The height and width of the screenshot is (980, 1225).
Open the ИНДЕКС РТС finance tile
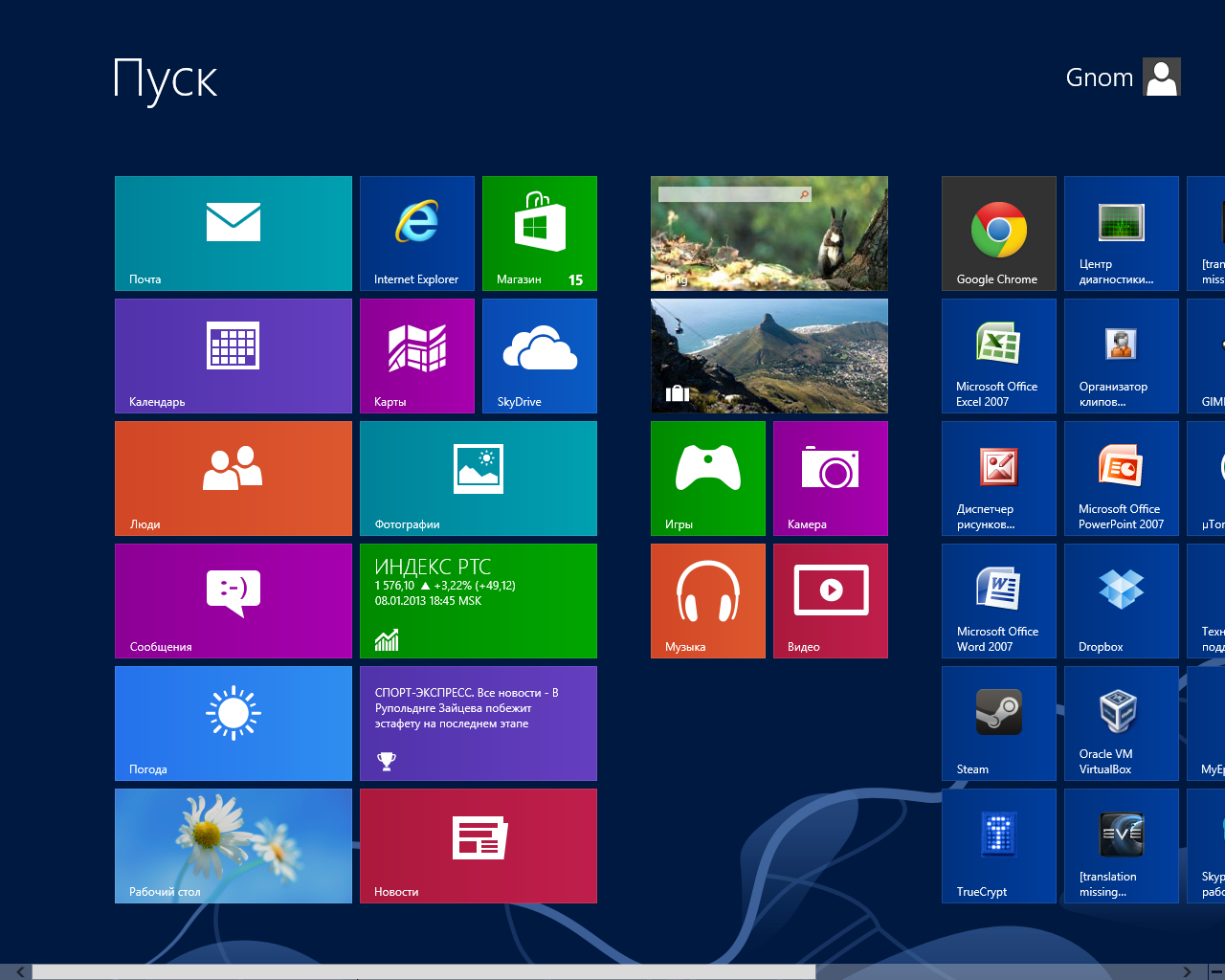[x=479, y=601]
